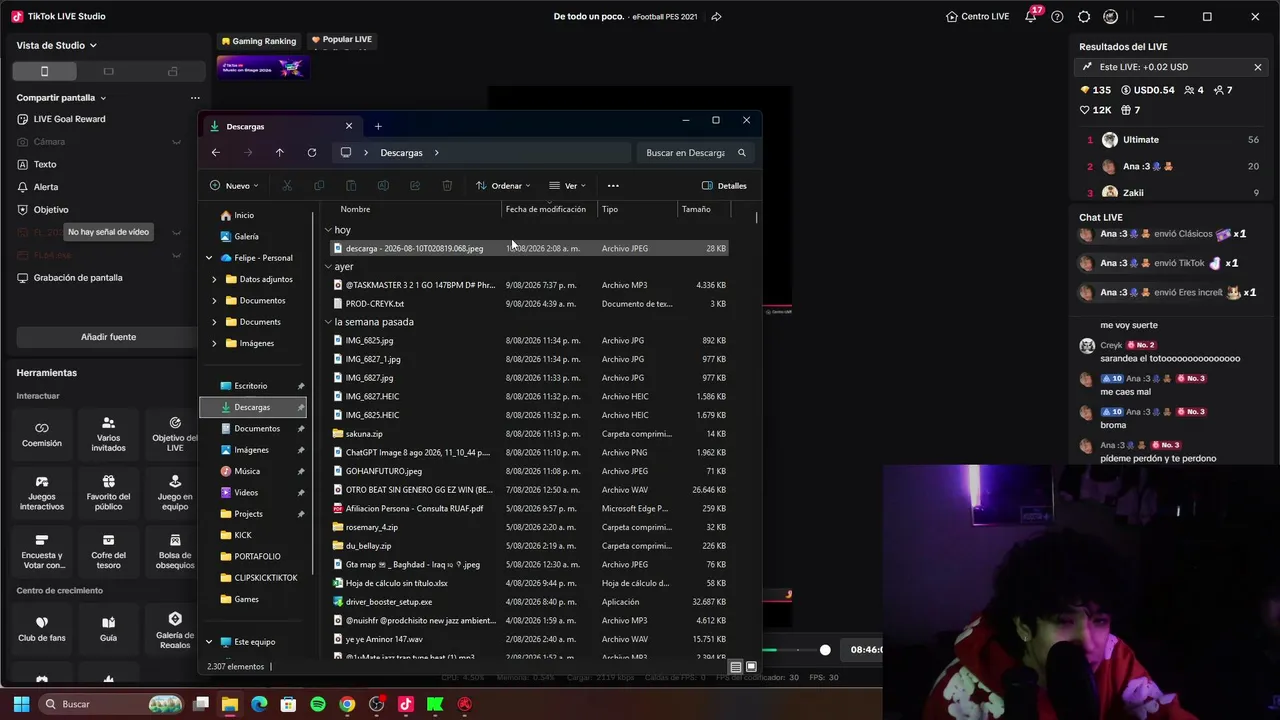
Task: Sort files by the Tamaño column header
Action: [696, 209]
